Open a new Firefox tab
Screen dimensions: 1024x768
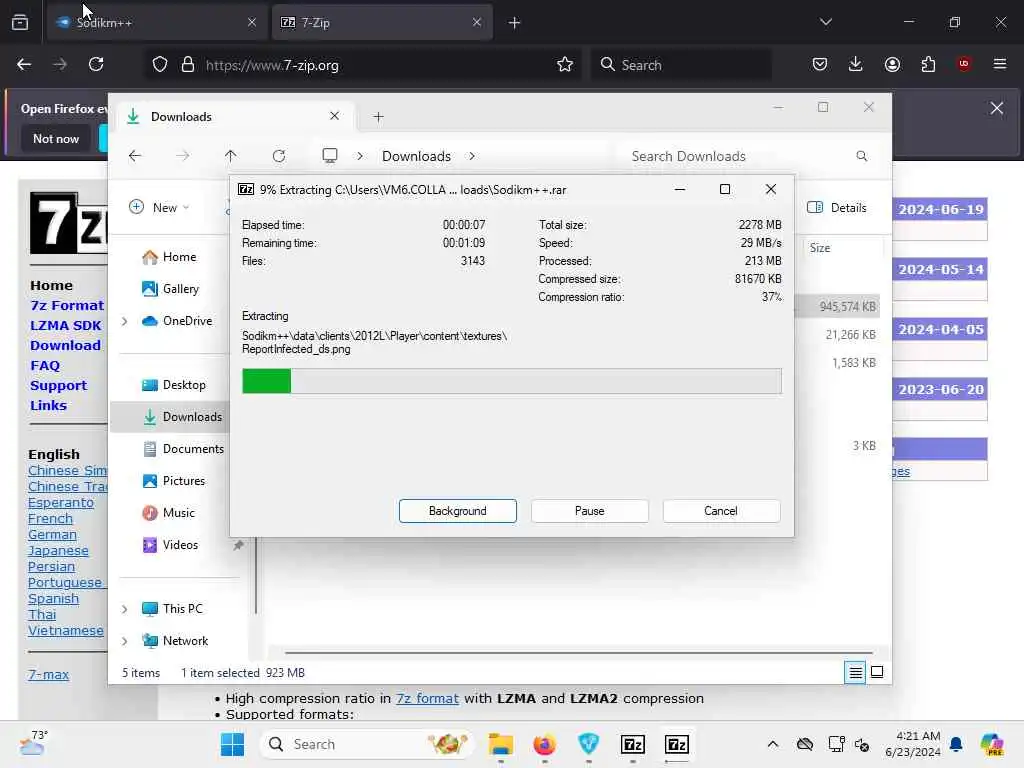(x=515, y=23)
